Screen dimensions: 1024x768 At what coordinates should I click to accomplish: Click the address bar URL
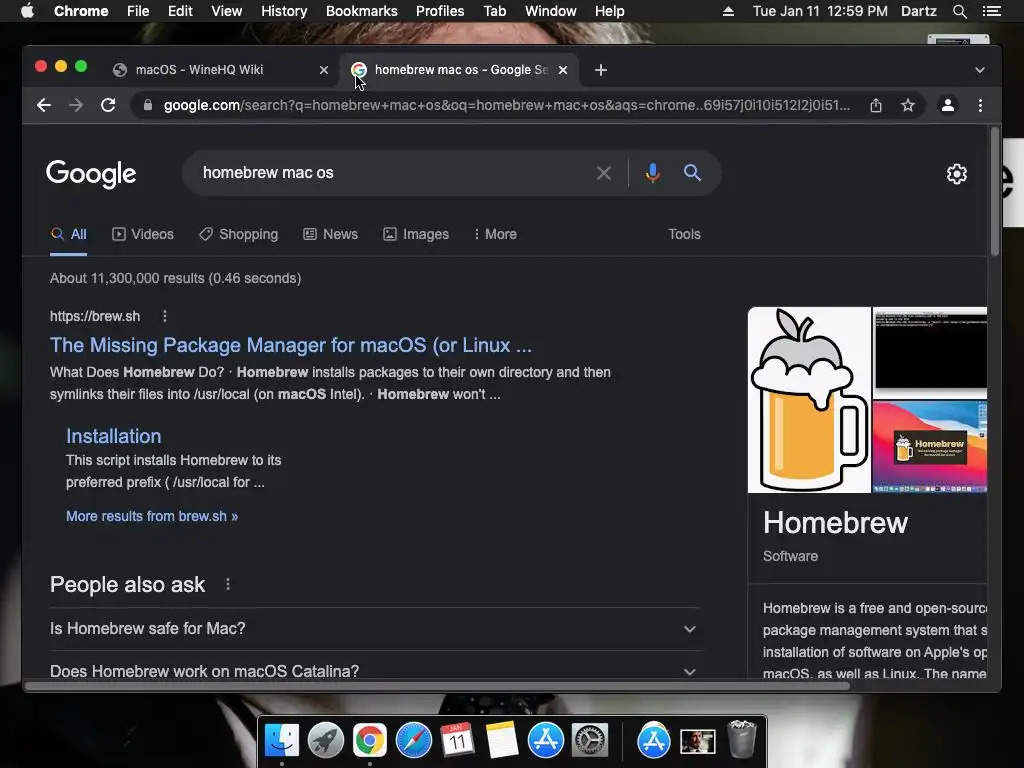pos(507,105)
